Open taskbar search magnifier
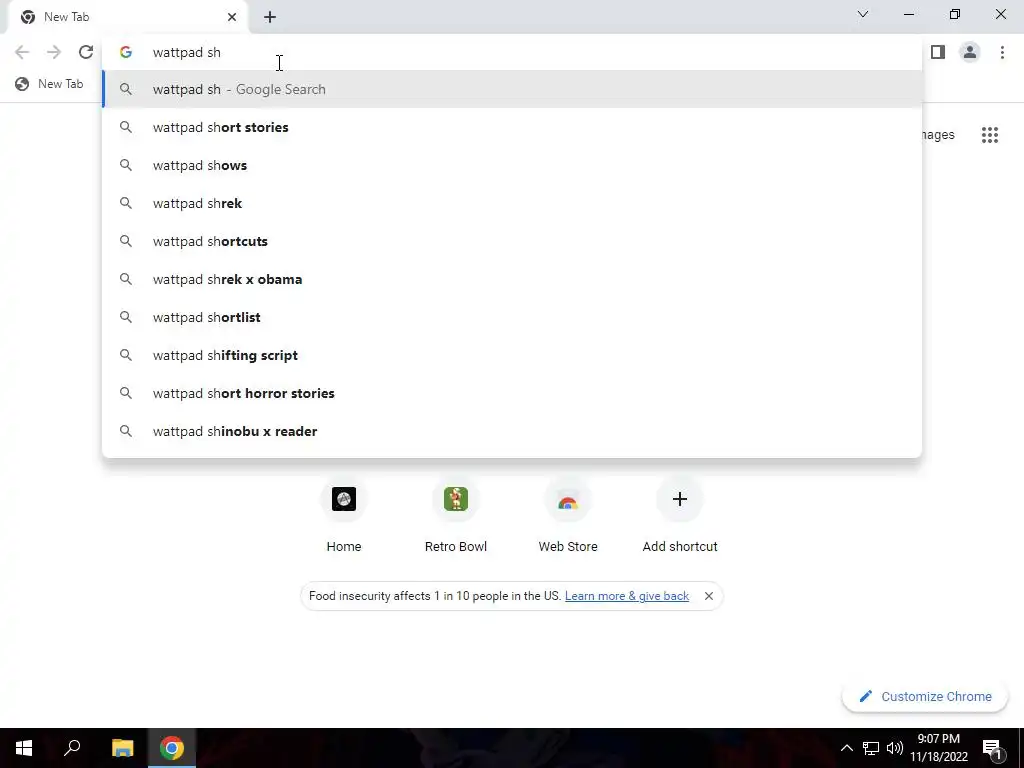Screen dimensions: 1024x768 click(72, 748)
